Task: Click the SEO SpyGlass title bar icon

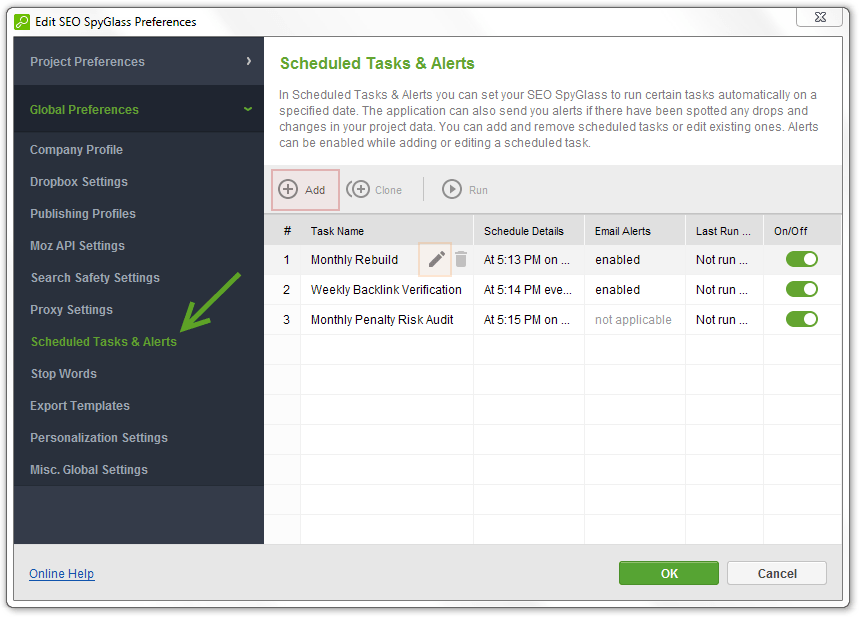Action: click(22, 21)
